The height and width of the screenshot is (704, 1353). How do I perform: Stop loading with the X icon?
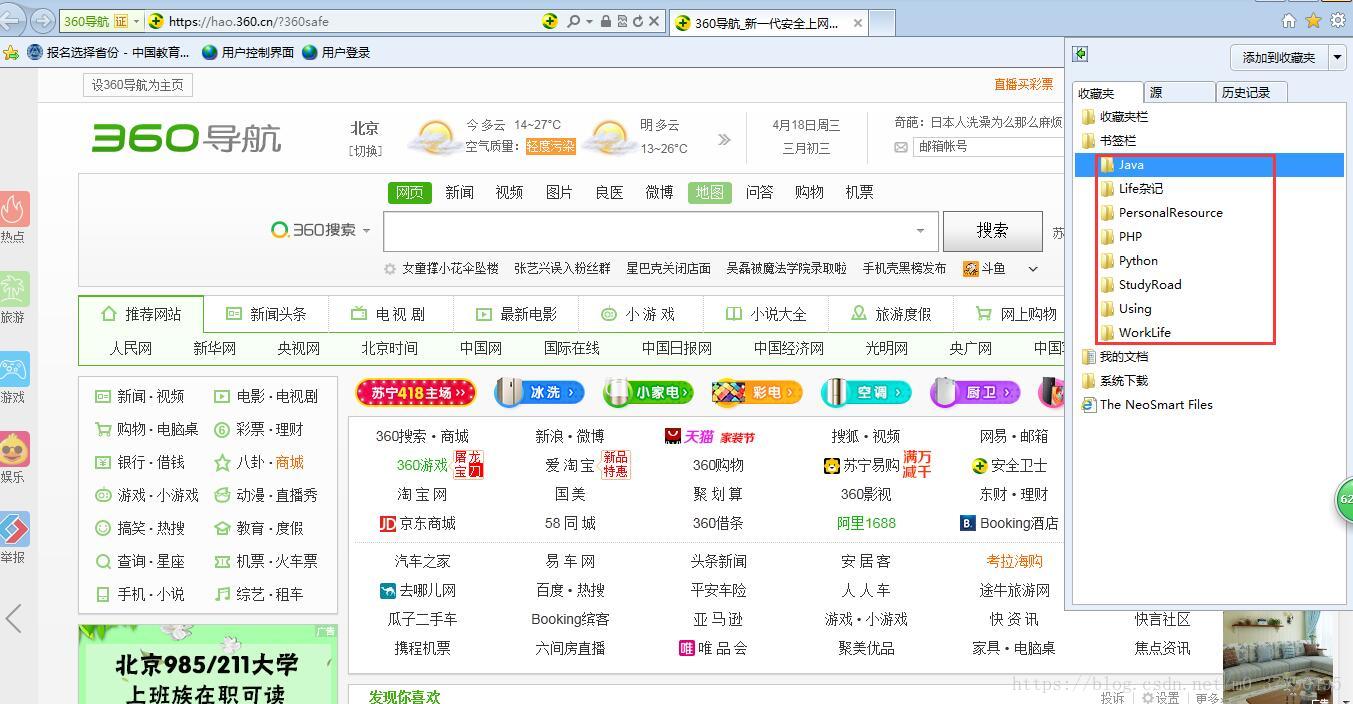pos(654,21)
